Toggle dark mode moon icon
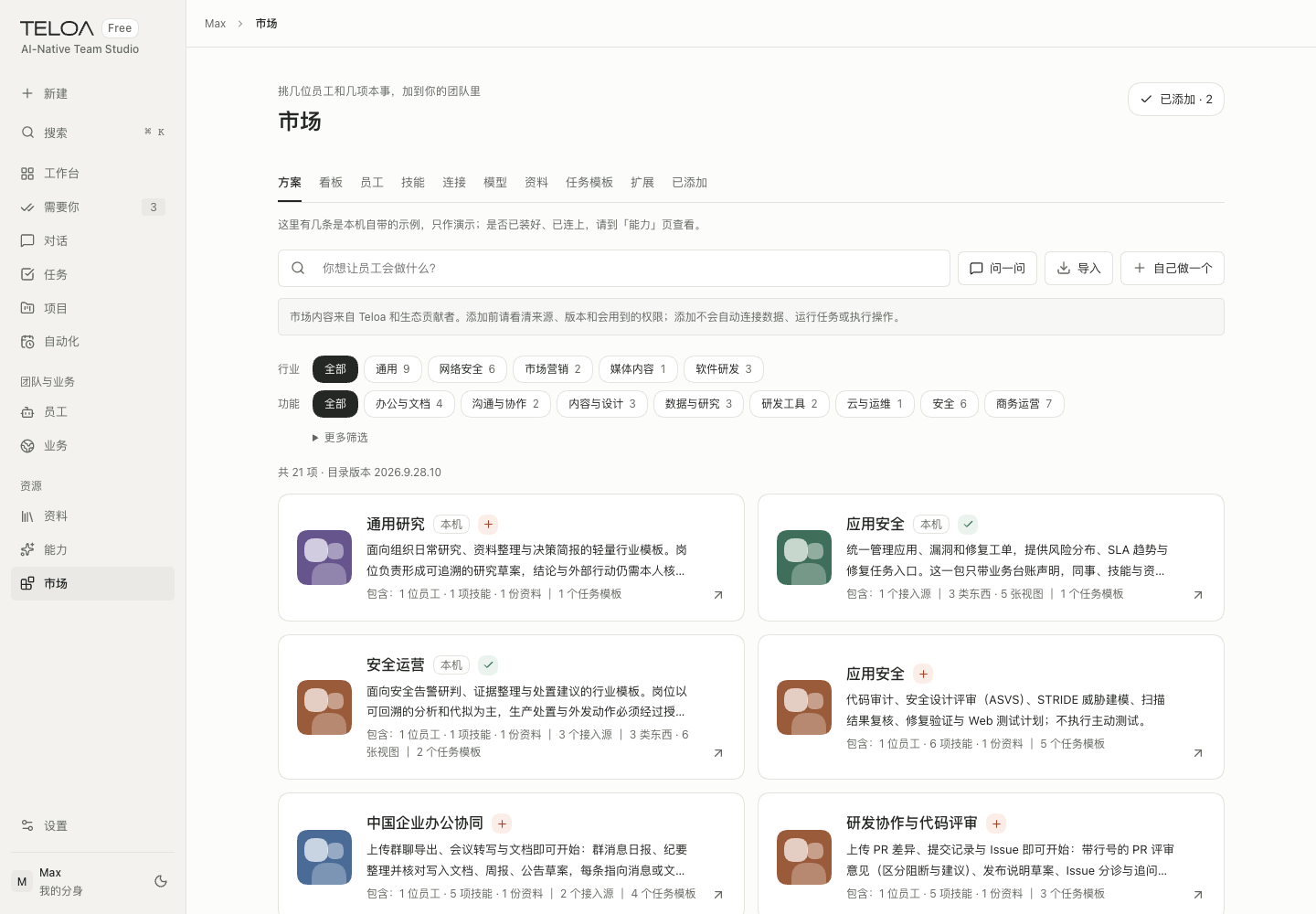Screen dimensions: 1316x914 pos(161,881)
